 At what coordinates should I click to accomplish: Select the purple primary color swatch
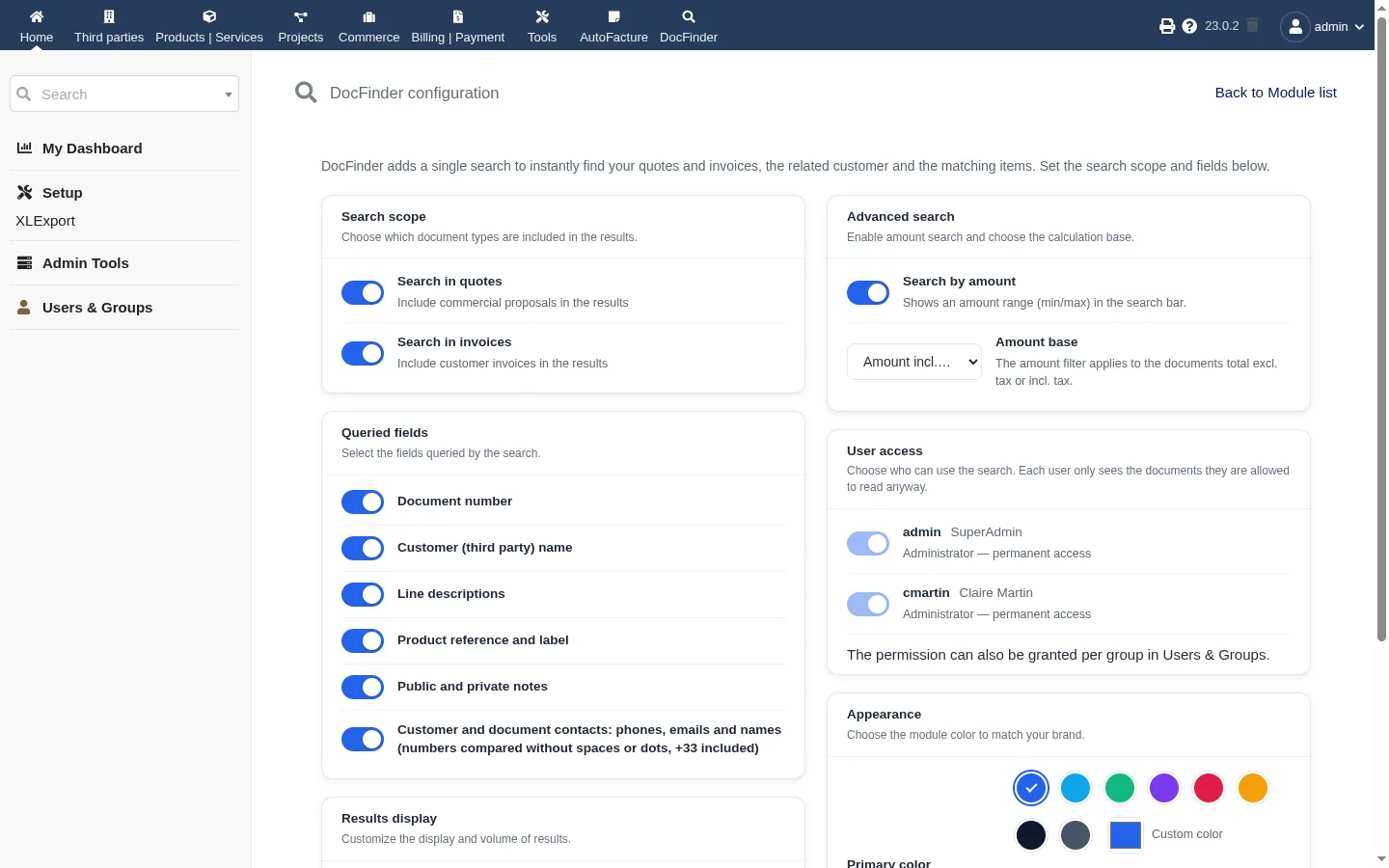[1164, 788]
